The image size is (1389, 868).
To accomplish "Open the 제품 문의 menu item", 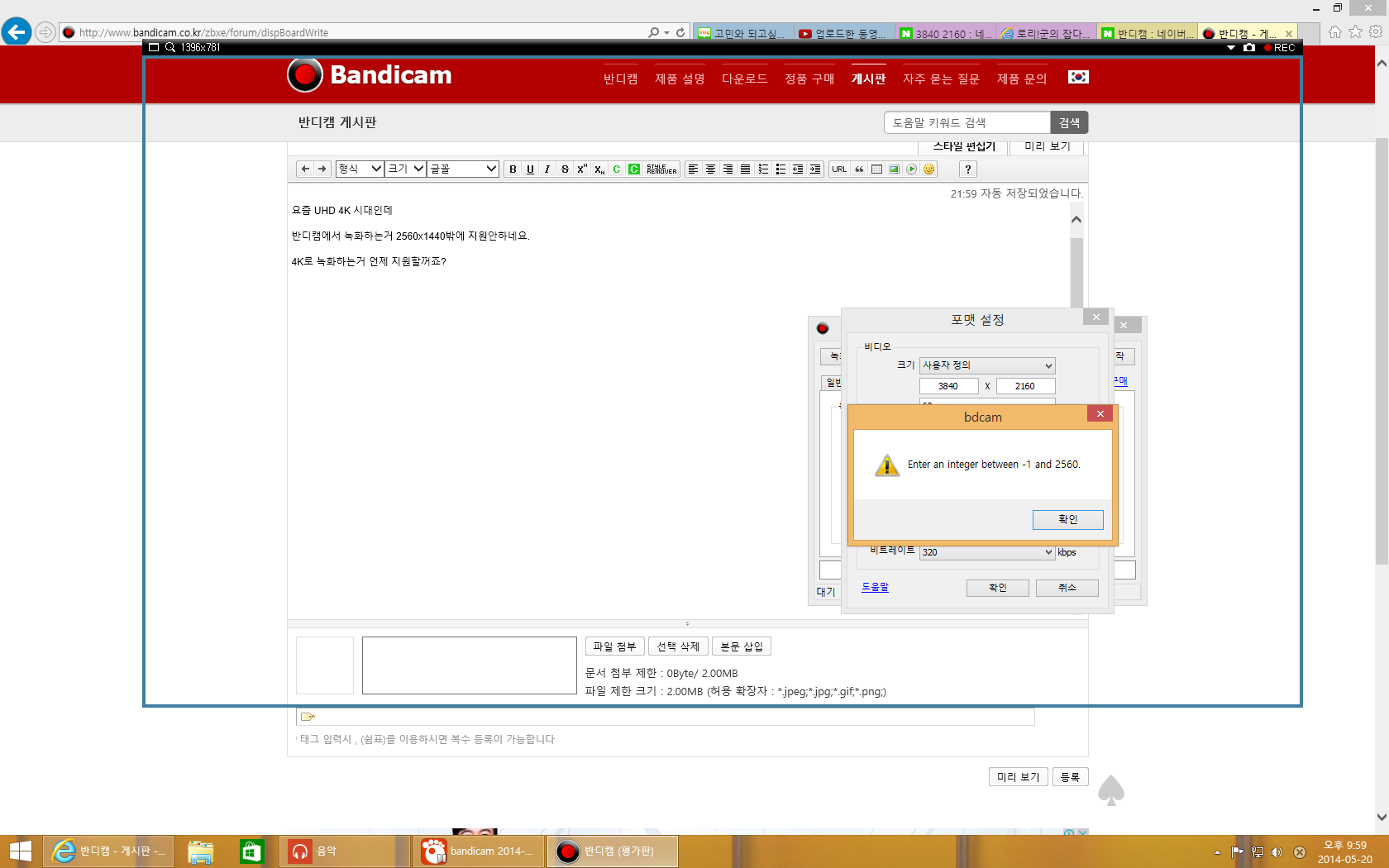I will click(x=1022, y=79).
